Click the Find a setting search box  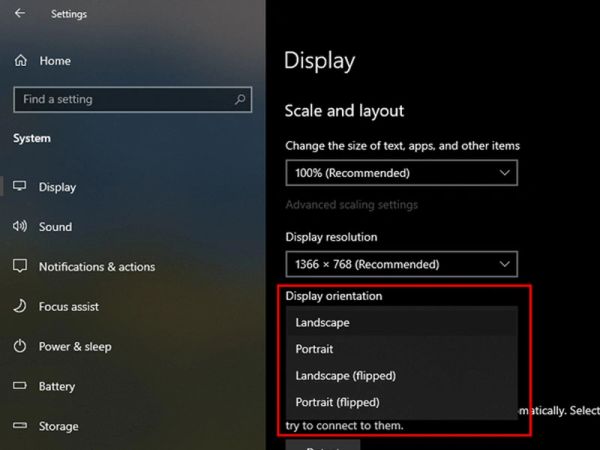point(120,100)
